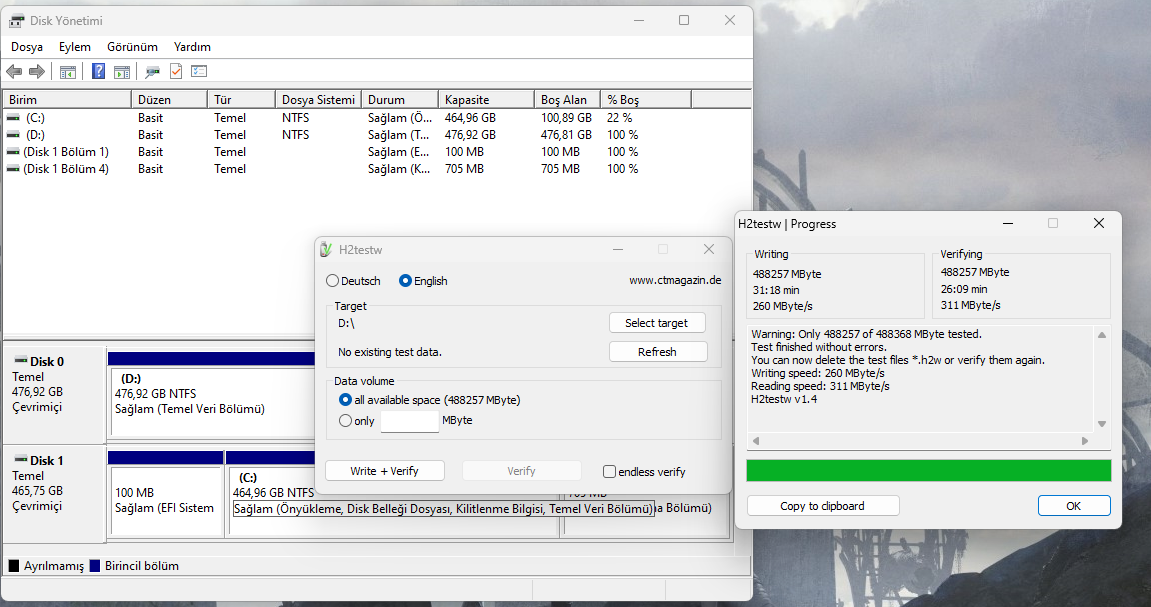Open the Görünüm menu
1151x607 pixels.
[x=132, y=46]
